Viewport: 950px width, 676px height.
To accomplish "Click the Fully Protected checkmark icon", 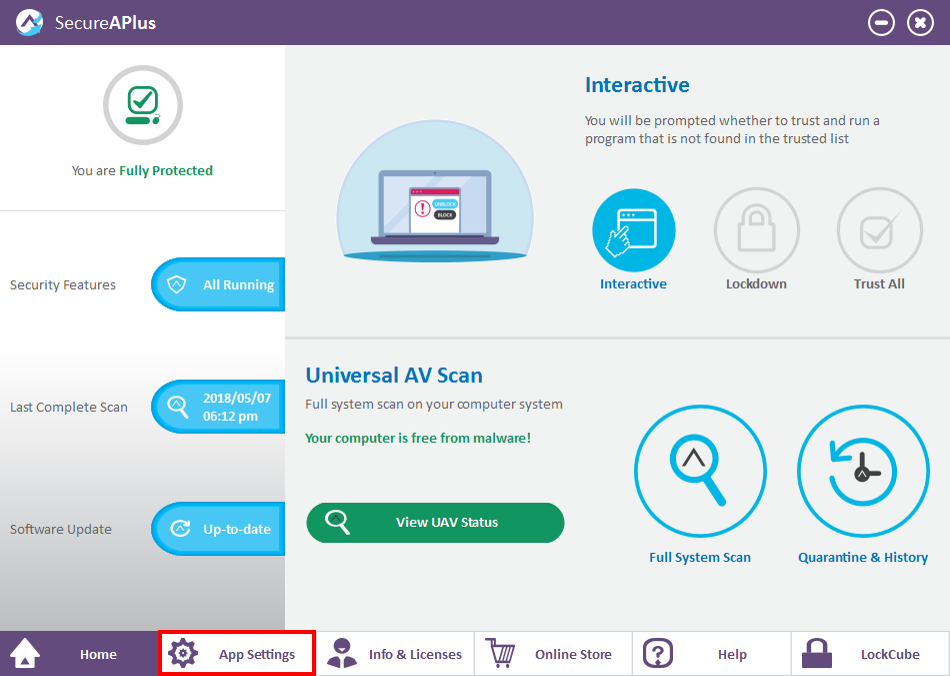I will (142, 105).
